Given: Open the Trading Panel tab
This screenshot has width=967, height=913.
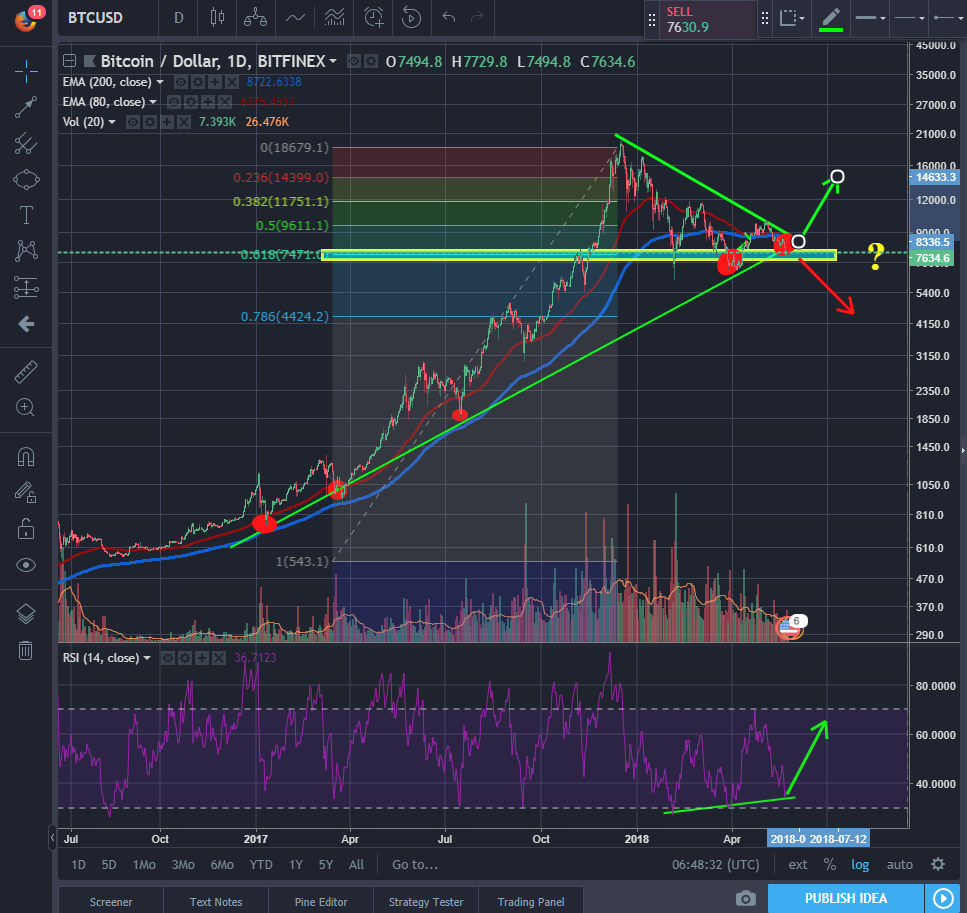Looking at the screenshot, I should pyautogui.click(x=530, y=901).
